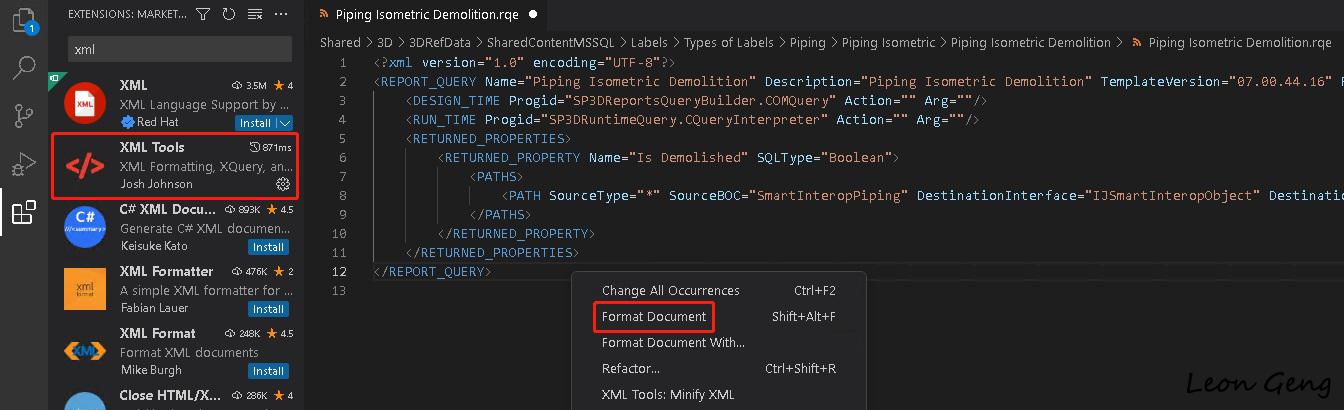Screen dimensions: 1344x410
Task: Install the XML Formatter by Fabian Lauer
Action: coord(268,309)
